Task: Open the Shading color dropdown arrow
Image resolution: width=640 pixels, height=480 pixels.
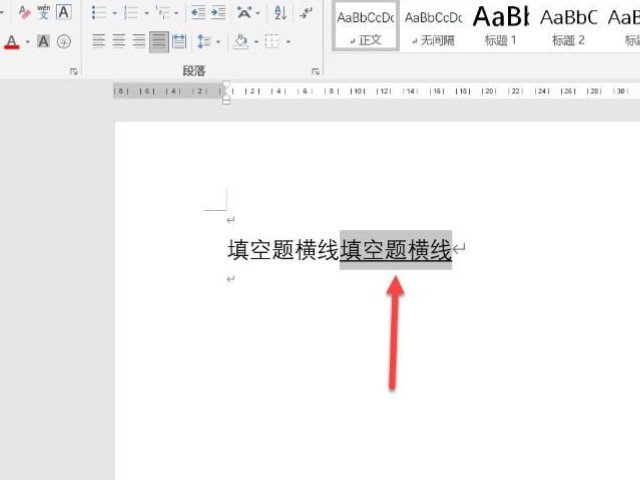Action: pyautogui.click(x=256, y=42)
